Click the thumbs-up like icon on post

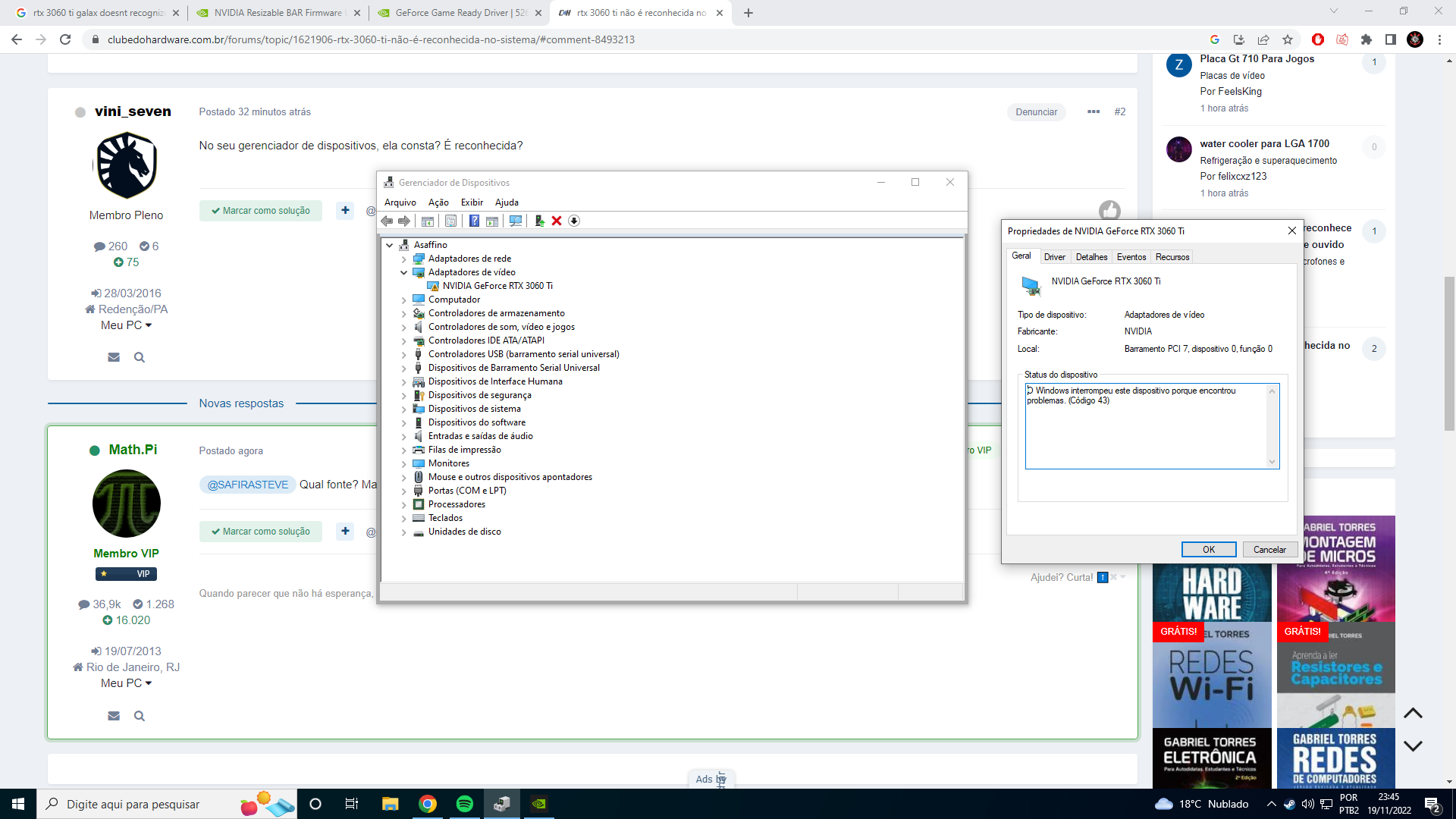tap(1109, 210)
